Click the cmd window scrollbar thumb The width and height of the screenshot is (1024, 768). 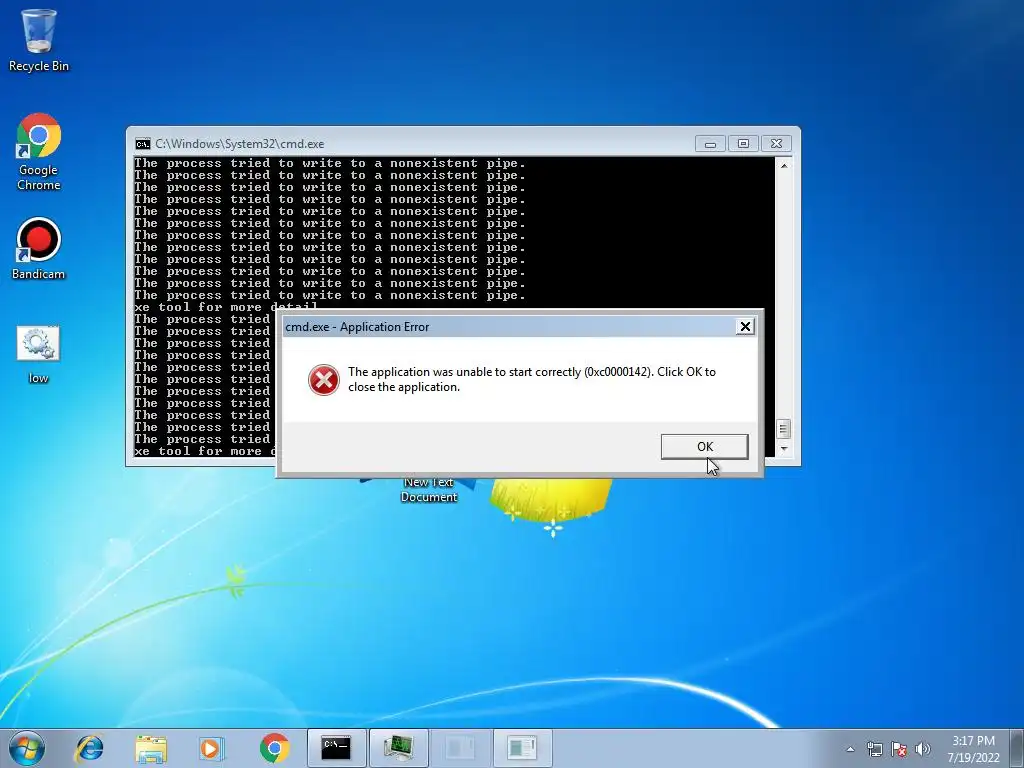[x=784, y=429]
